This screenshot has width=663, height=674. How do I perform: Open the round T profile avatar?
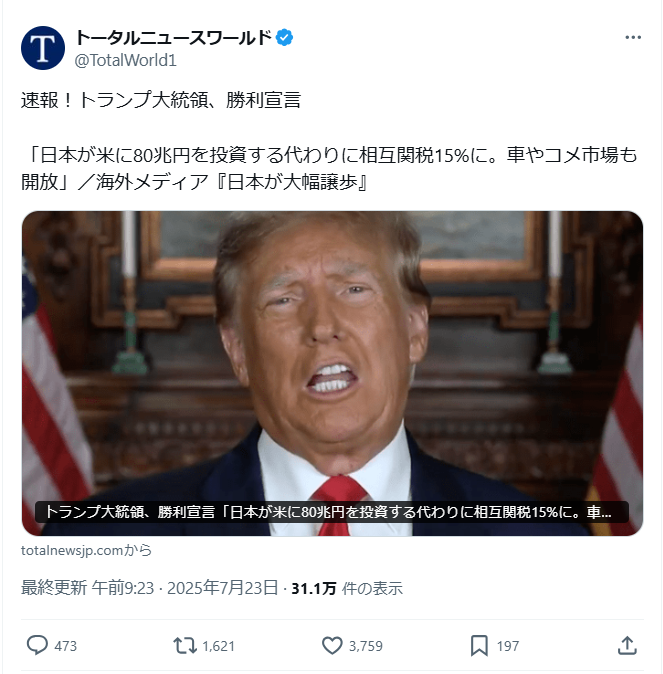point(43,48)
